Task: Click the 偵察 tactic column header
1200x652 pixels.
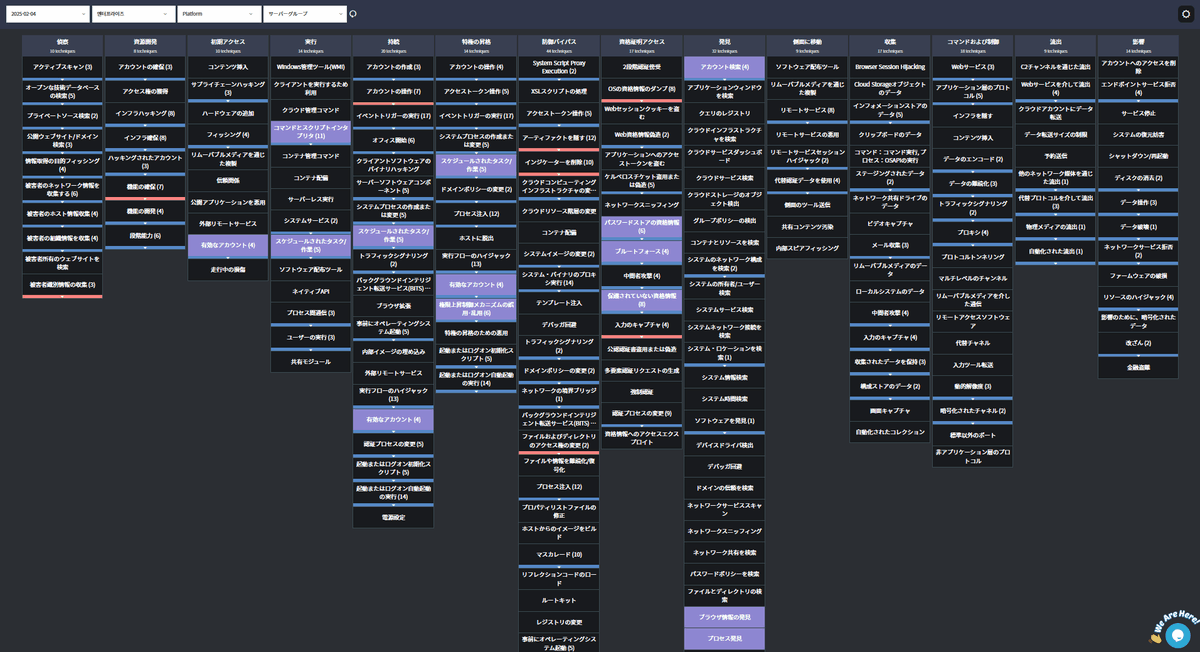Action: (62, 45)
